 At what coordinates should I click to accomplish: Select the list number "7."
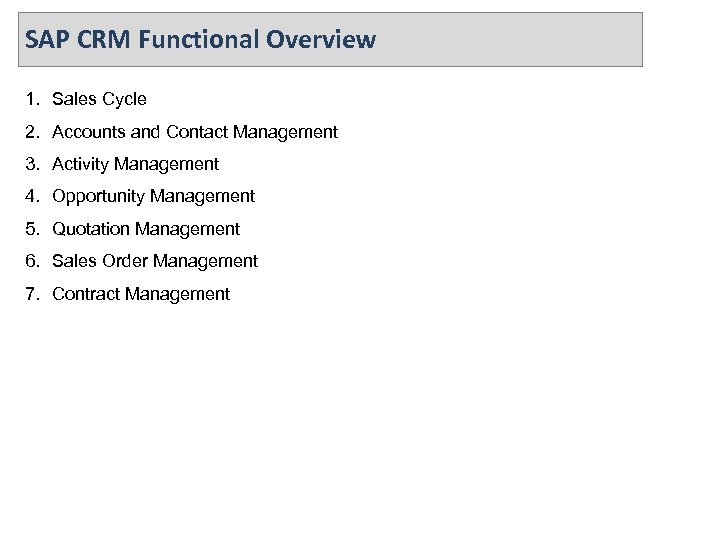(x=34, y=294)
